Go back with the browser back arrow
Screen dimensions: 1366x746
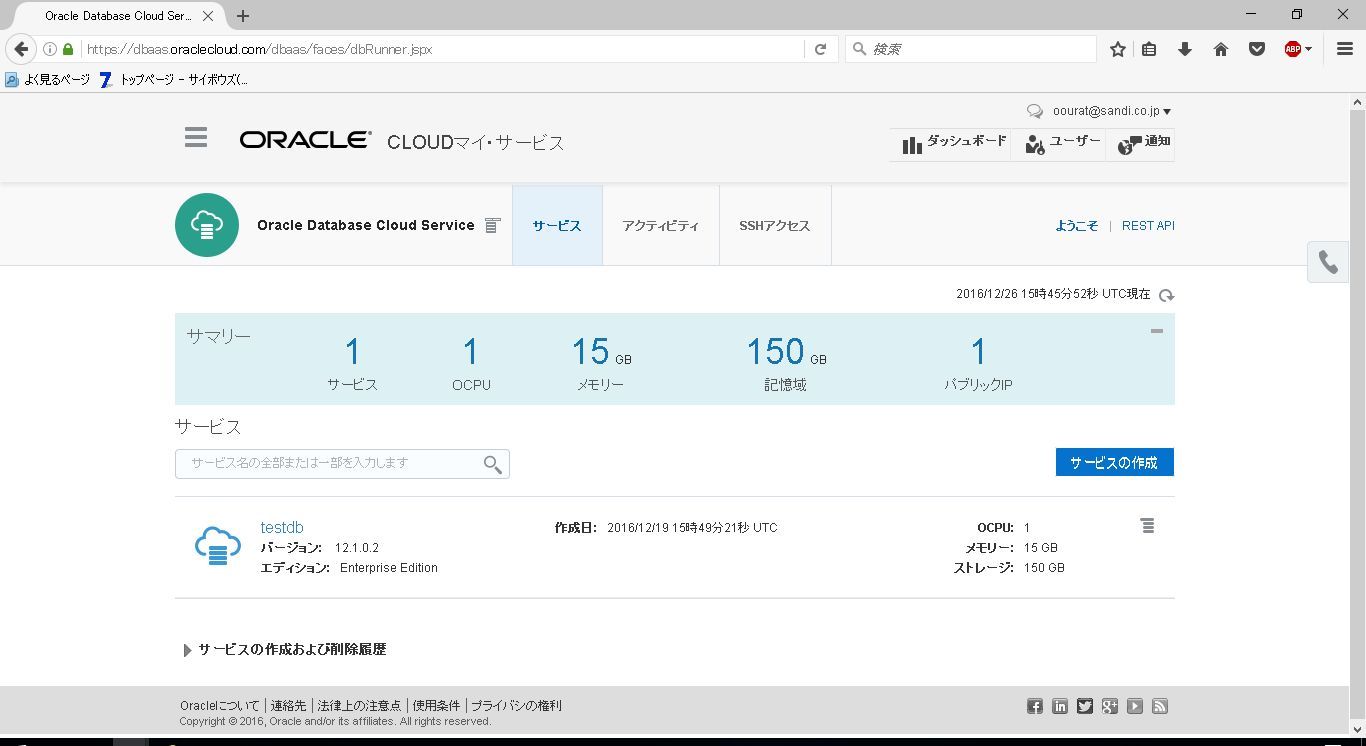(22, 49)
